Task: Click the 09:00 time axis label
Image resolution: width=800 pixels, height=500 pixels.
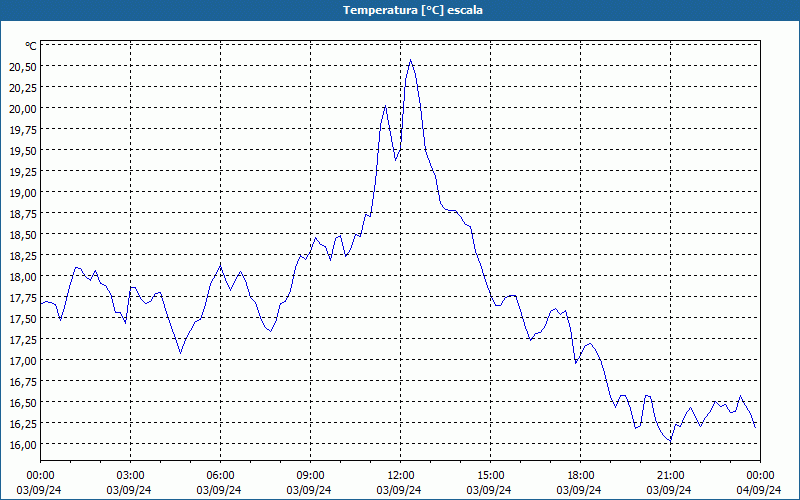Action: coord(311,476)
